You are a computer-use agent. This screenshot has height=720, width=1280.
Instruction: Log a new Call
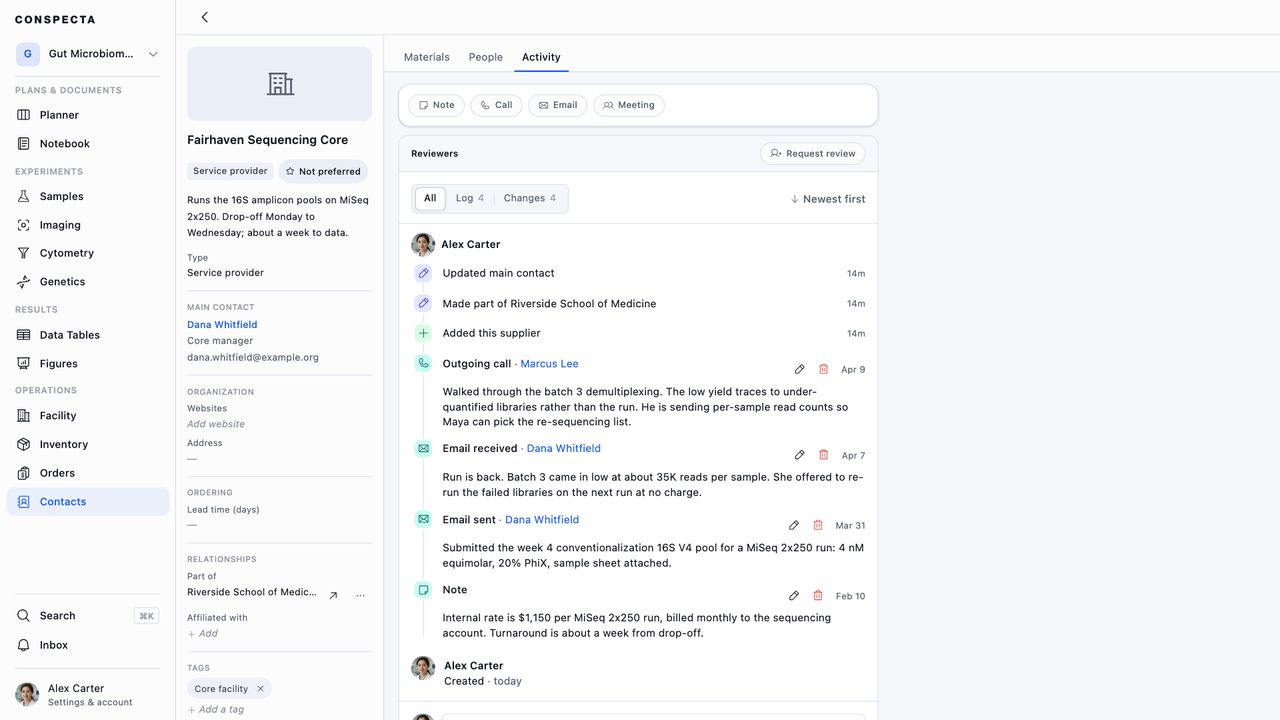(x=496, y=105)
